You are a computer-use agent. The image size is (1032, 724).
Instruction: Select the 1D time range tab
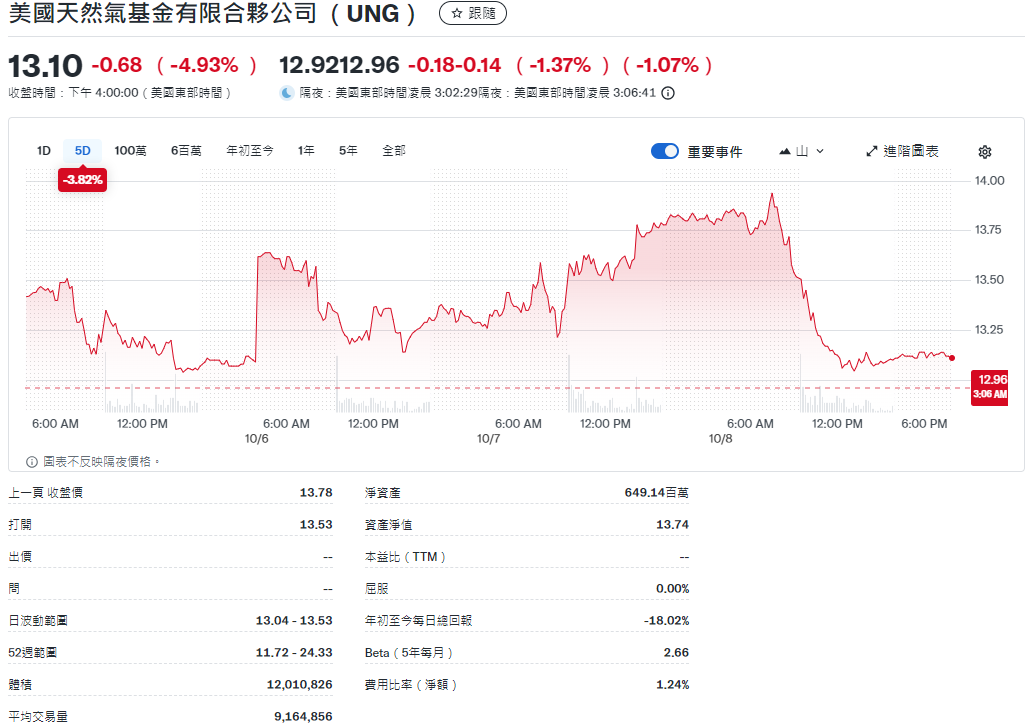(44, 151)
